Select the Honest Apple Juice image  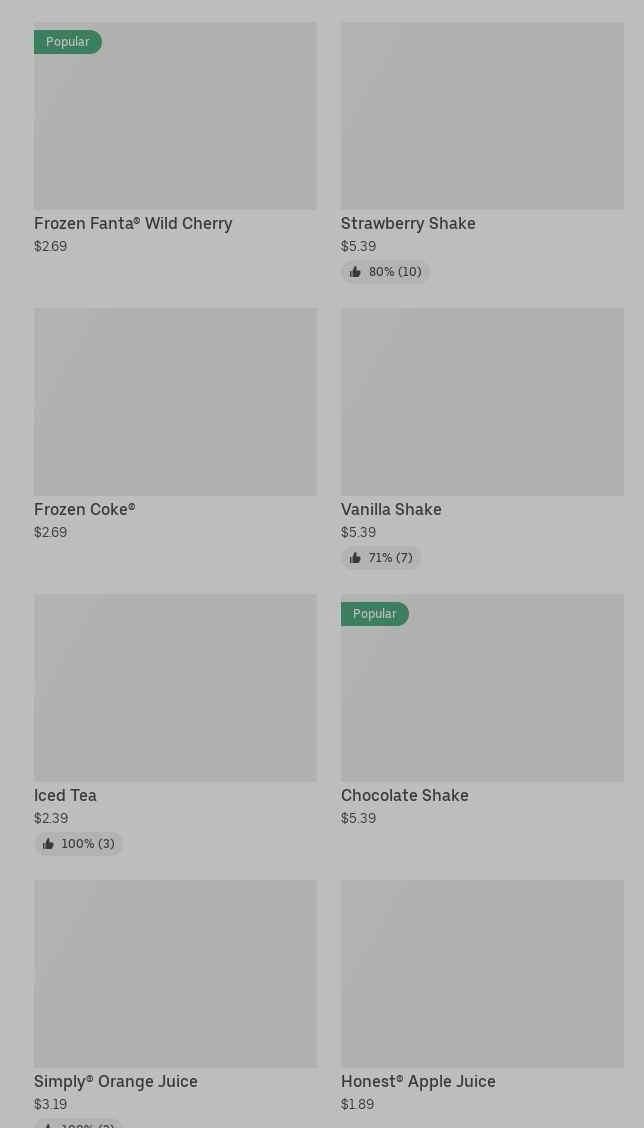pyautogui.click(x=482, y=974)
